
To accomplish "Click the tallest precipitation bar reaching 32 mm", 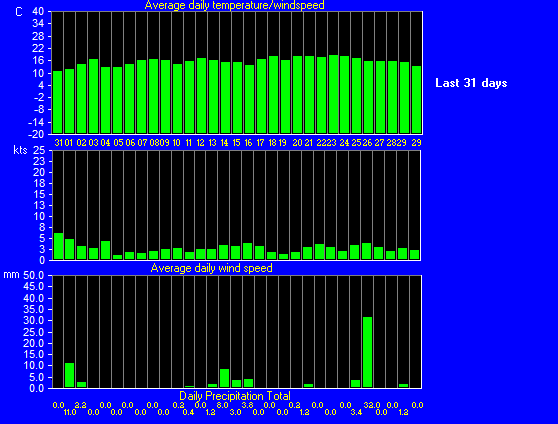I will coord(367,352).
